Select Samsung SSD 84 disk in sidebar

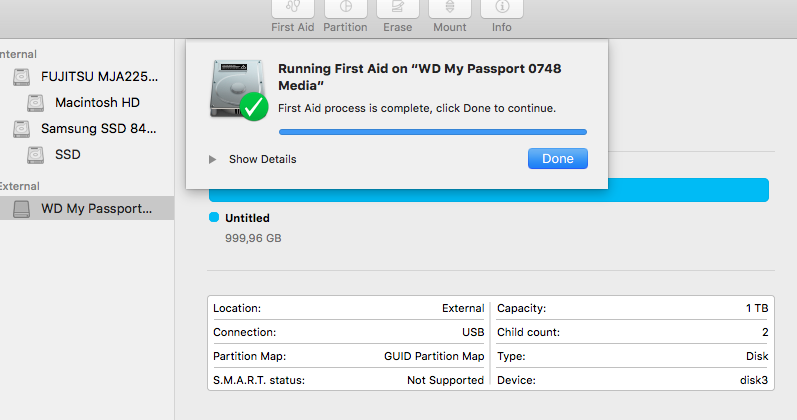pos(99,129)
